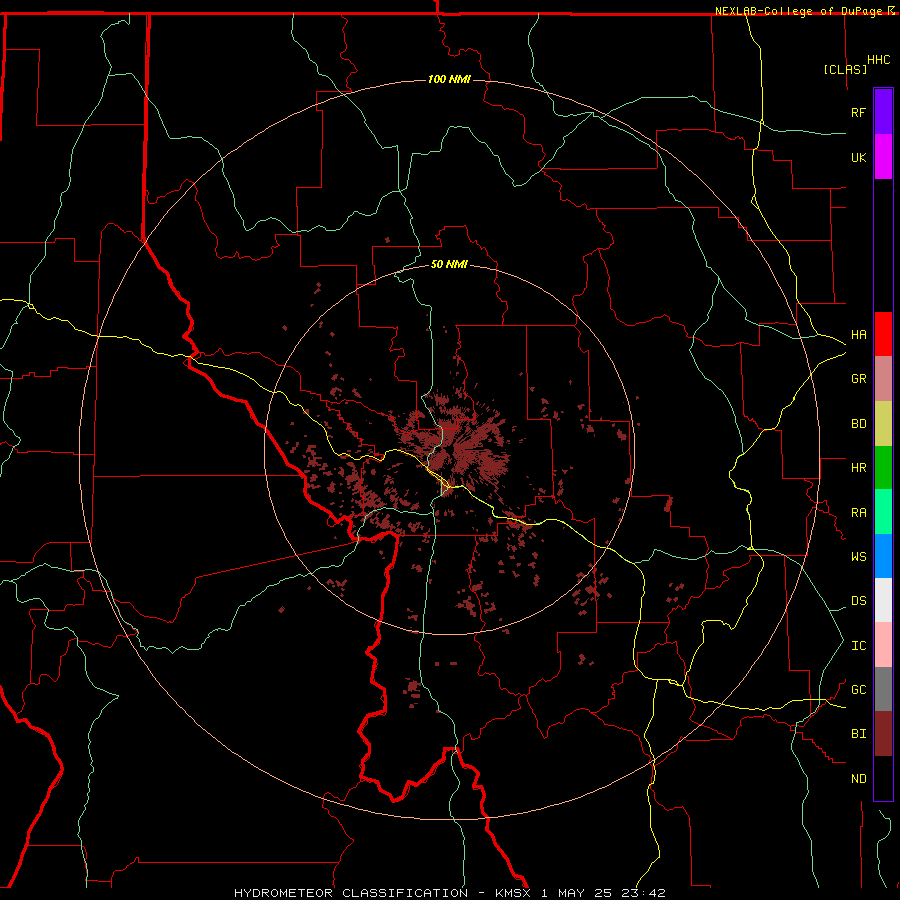Click the HR legend label
This screenshot has height=900, width=900.
coord(858,468)
